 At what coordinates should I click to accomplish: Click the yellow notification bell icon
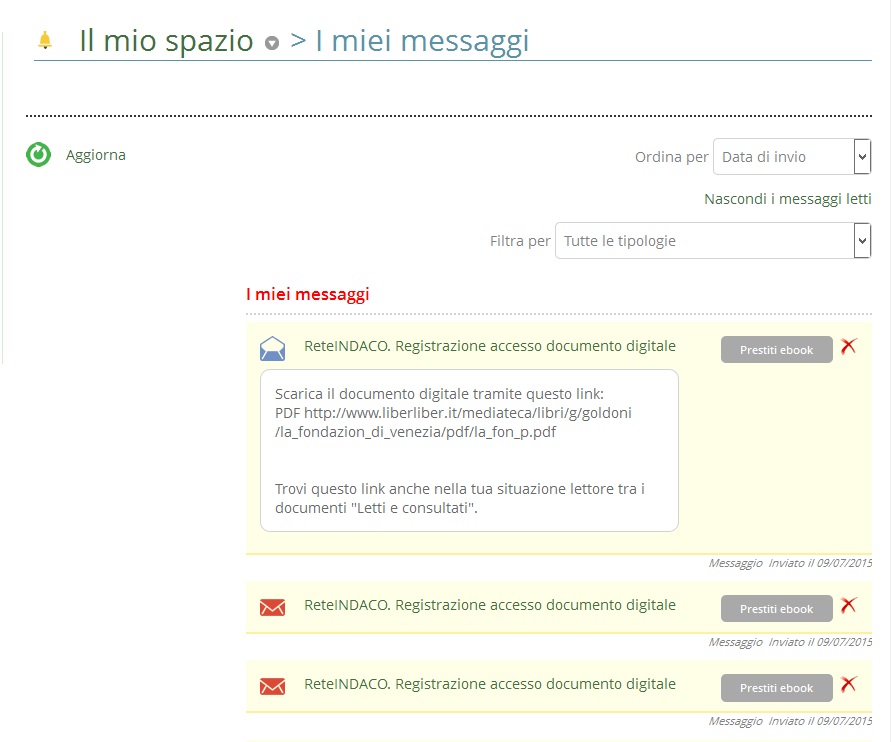coord(44,40)
